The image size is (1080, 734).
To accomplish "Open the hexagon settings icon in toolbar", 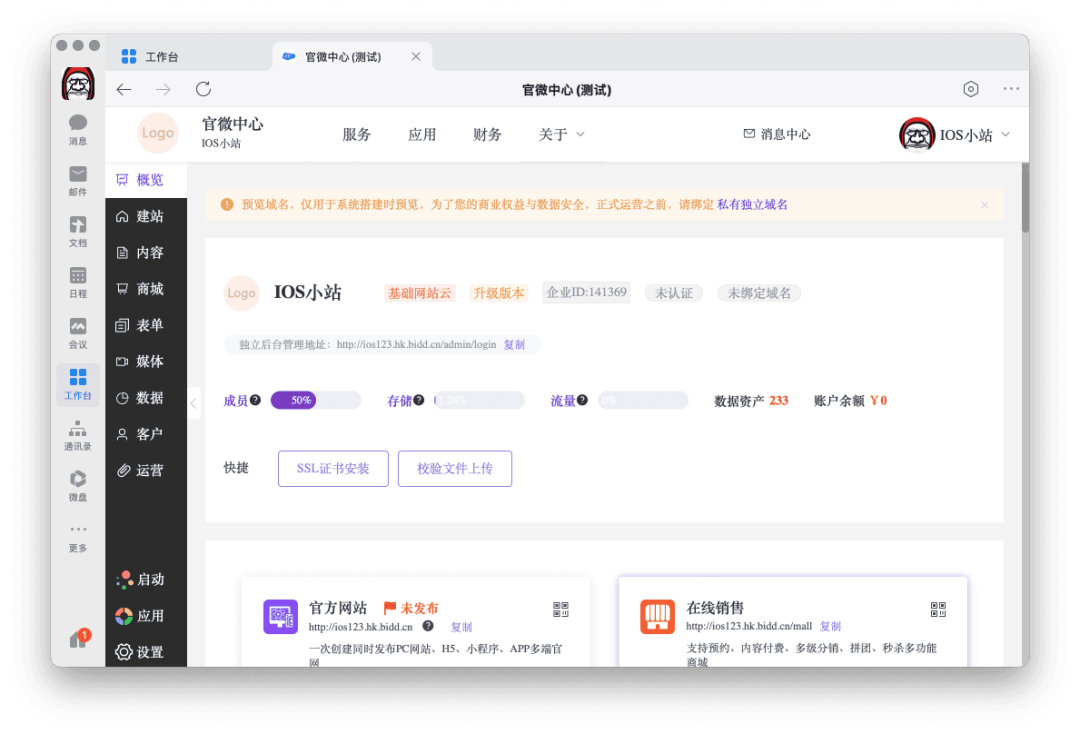I will 970,89.
